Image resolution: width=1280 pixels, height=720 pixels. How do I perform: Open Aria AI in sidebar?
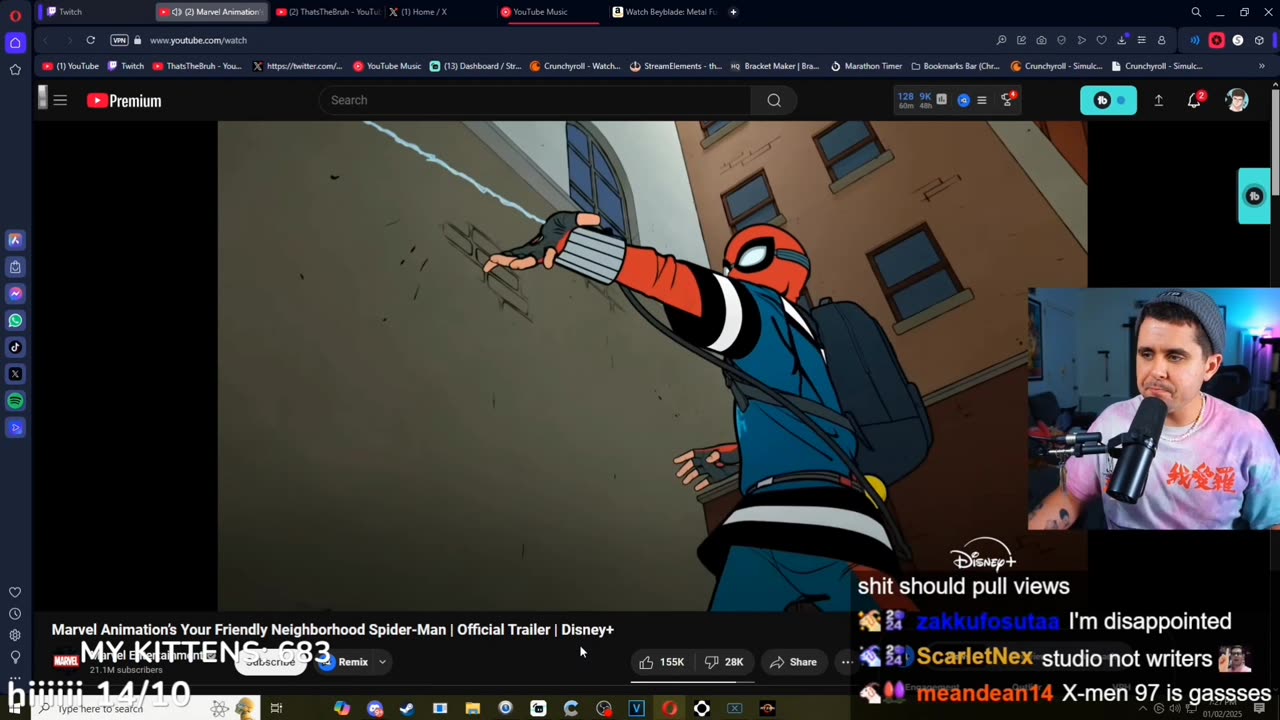(x=15, y=240)
